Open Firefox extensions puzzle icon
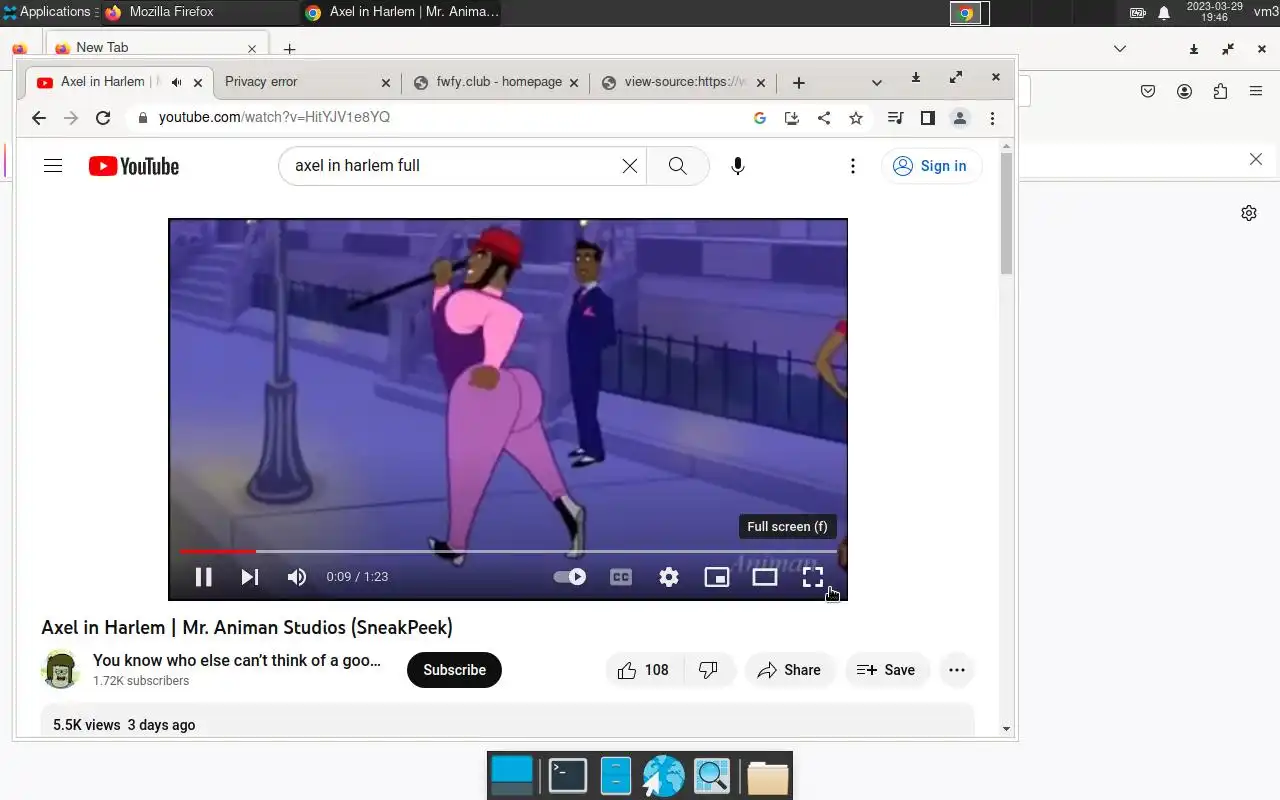This screenshot has width=1280, height=800. (1220, 91)
